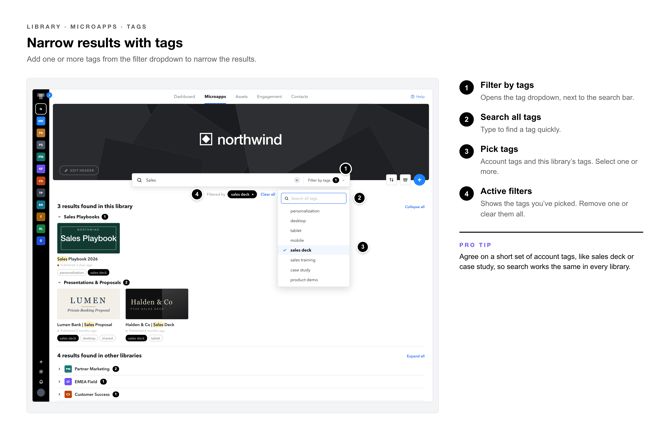Collapse the Sales Playbooks section
The image size is (670, 430).
pyautogui.click(x=59, y=217)
